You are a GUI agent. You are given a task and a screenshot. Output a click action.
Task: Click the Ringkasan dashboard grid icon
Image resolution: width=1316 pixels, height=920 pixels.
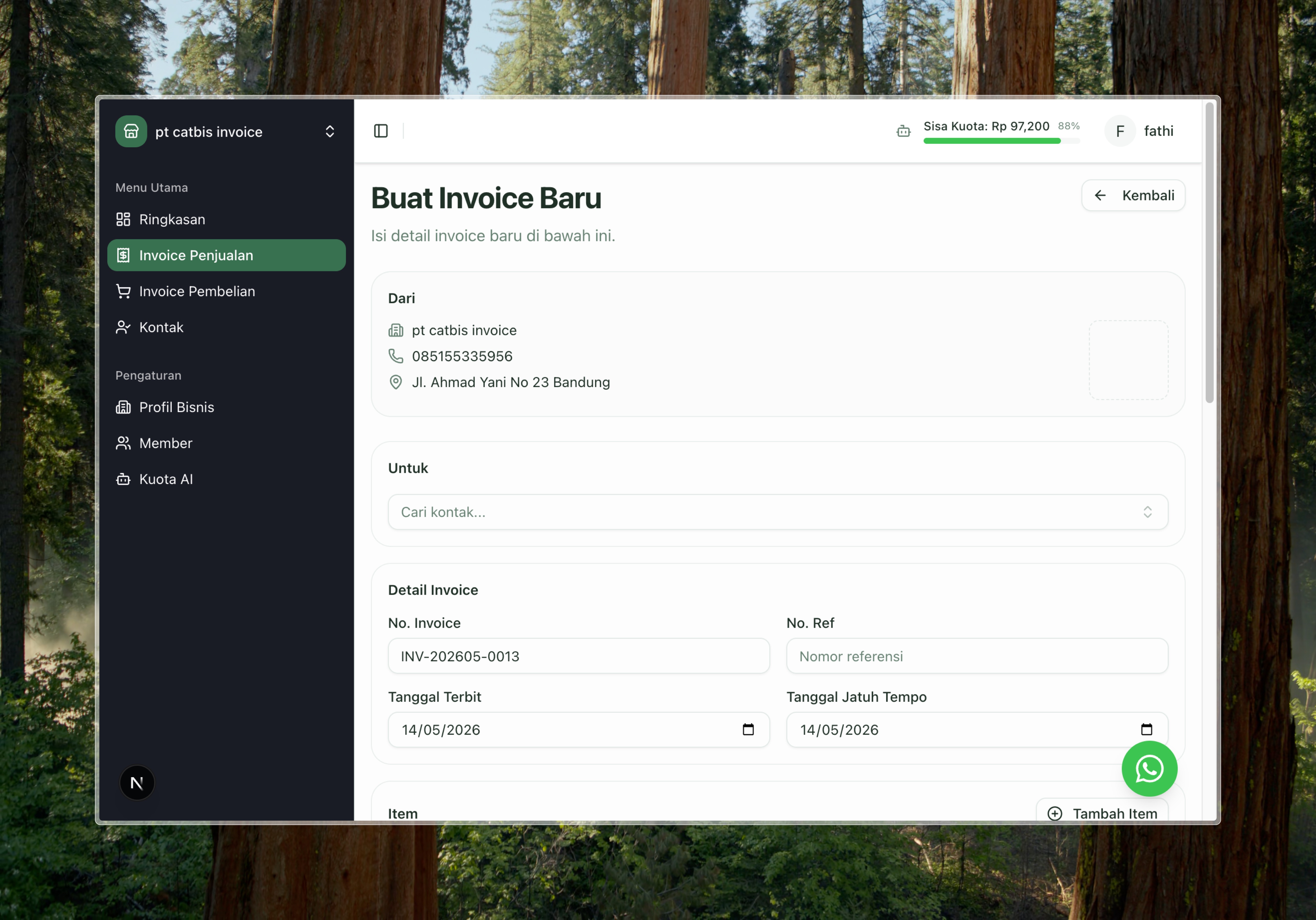click(x=123, y=220)
